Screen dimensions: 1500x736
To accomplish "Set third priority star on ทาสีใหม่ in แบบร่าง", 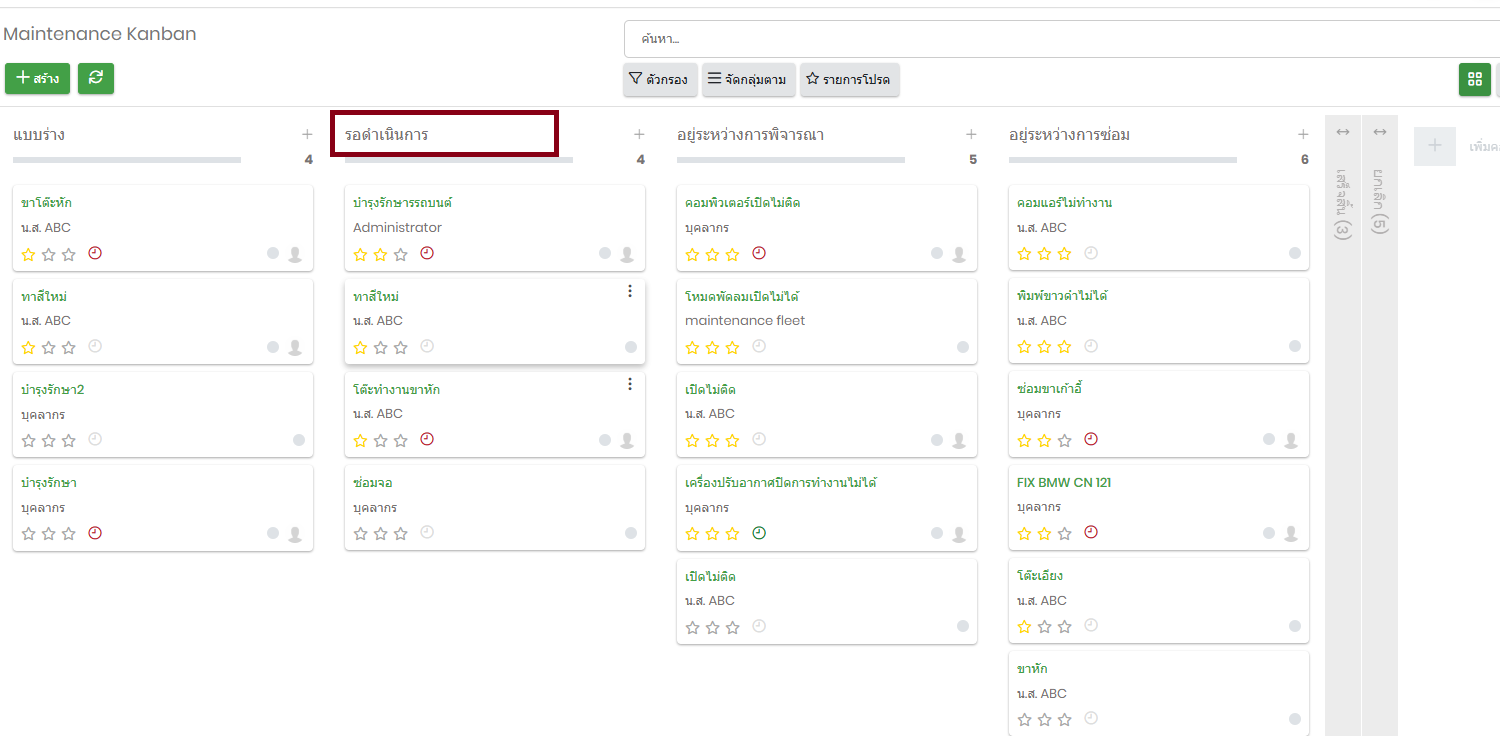I will (69, 348).
